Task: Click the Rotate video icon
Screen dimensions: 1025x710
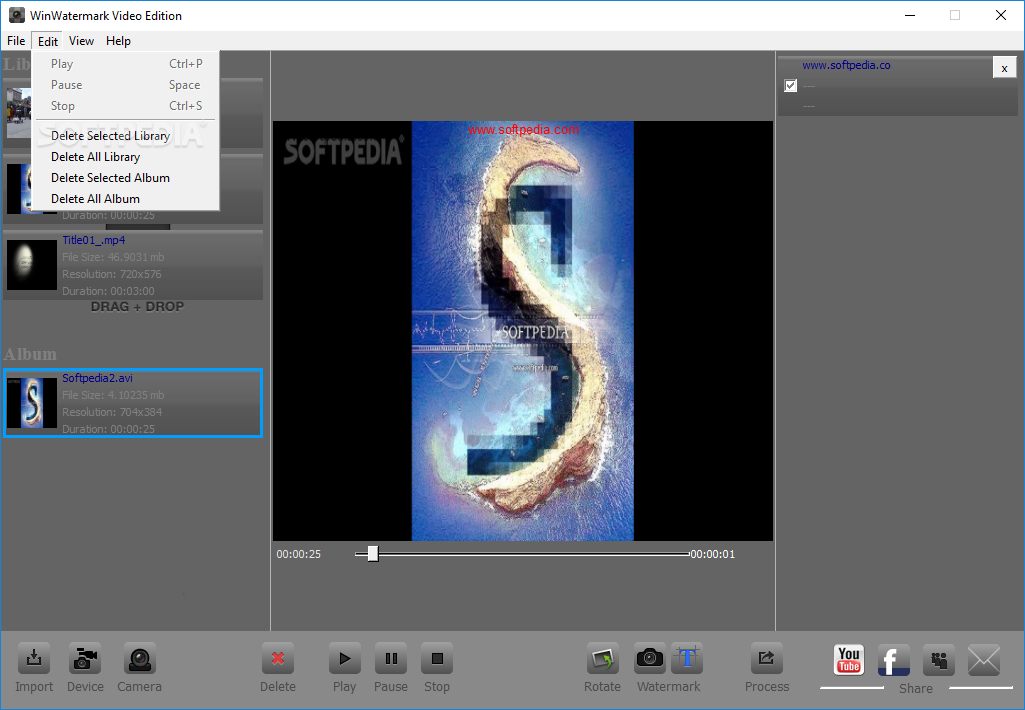Action: 602,659
